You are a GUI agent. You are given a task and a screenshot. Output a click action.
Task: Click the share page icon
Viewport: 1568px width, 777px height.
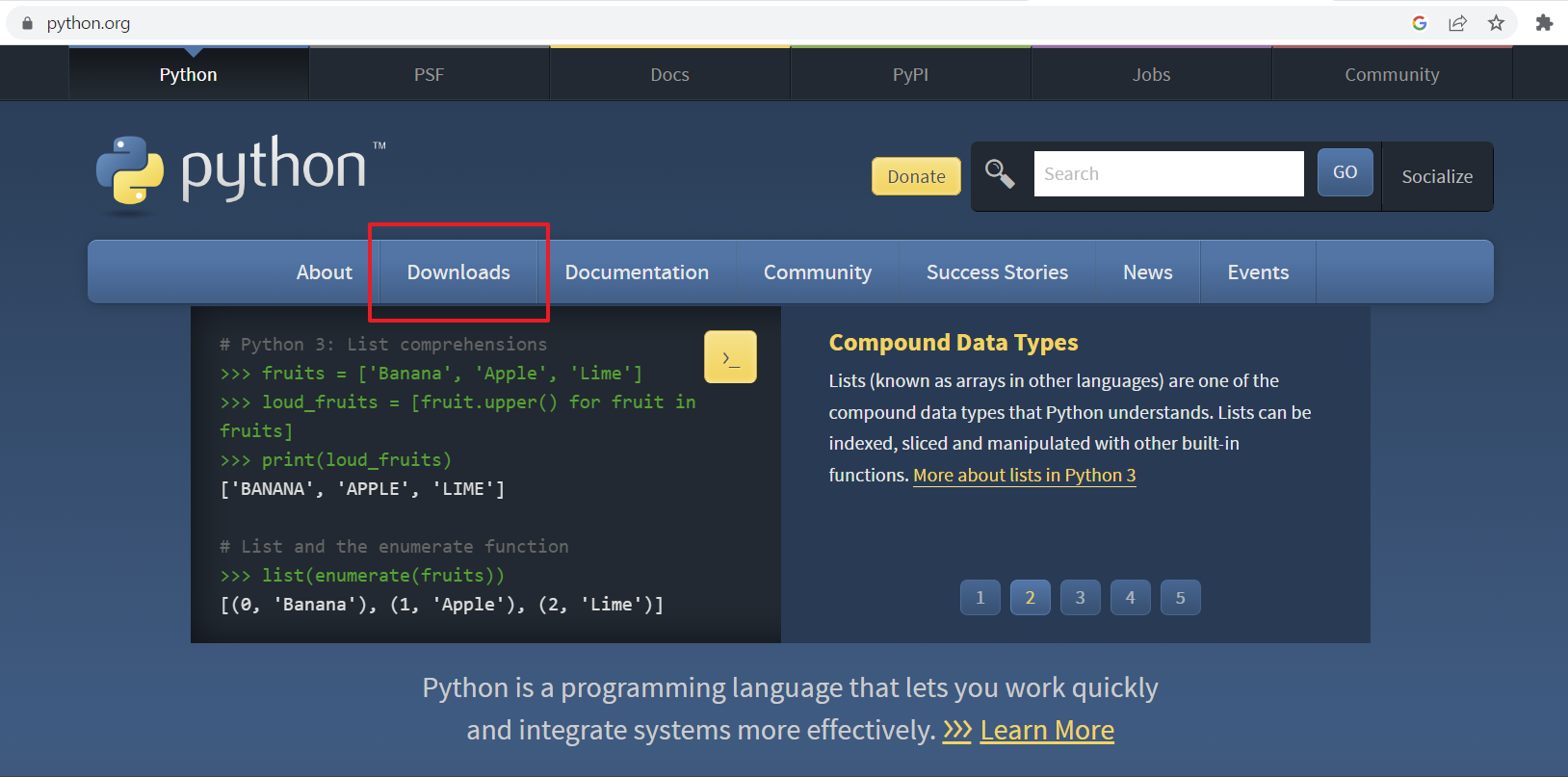click(1457, 23)
